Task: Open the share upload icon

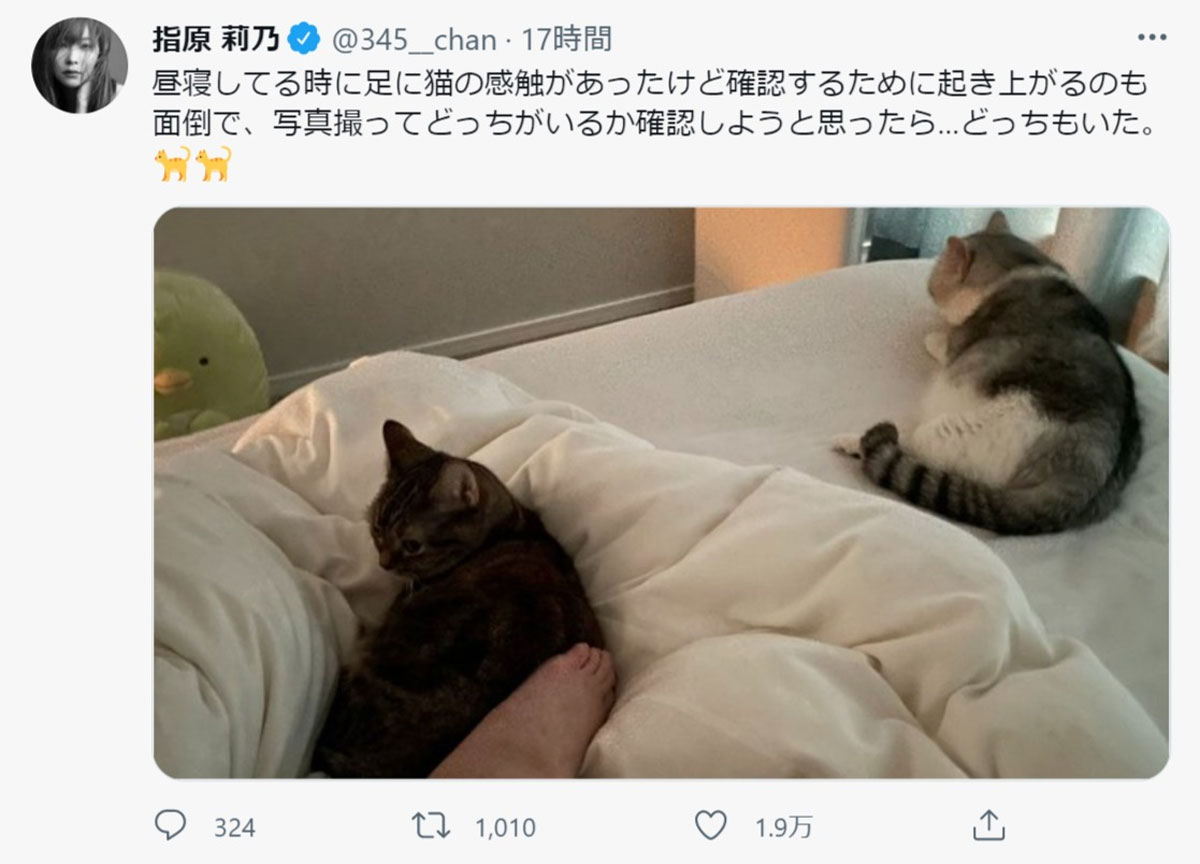Action: pyautogui.click(x=987, y=826)
